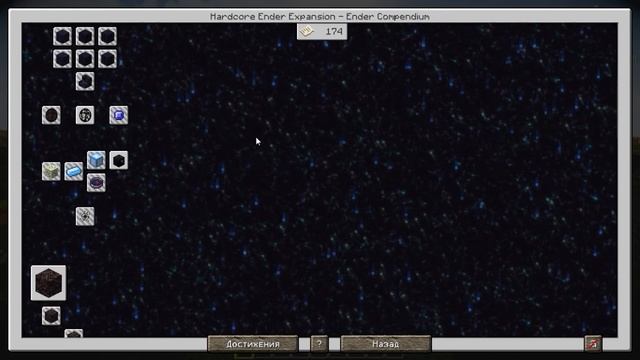Image resolution: width=640 pixels, height=360 pixels.
Task: Select top-right block in the six-block grid
Action: tap(107, 36)
